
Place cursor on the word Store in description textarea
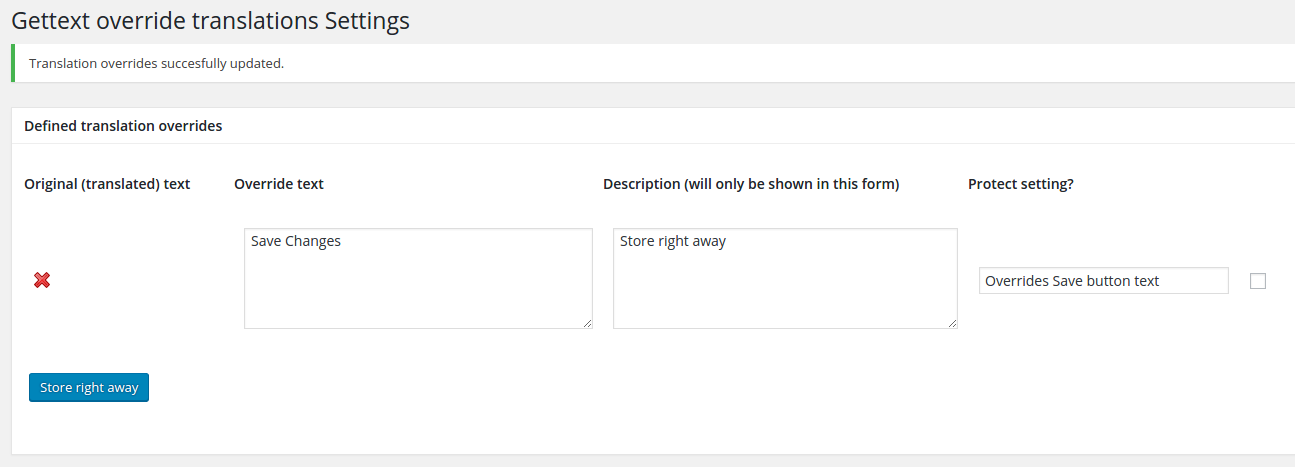click(x=638, y=241)
